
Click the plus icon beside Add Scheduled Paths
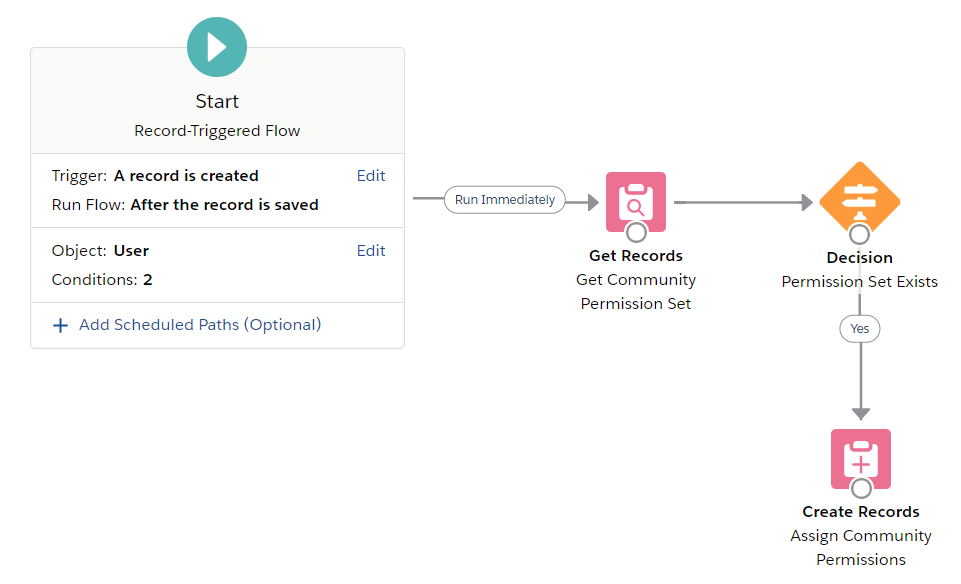(x=60, y=325)
